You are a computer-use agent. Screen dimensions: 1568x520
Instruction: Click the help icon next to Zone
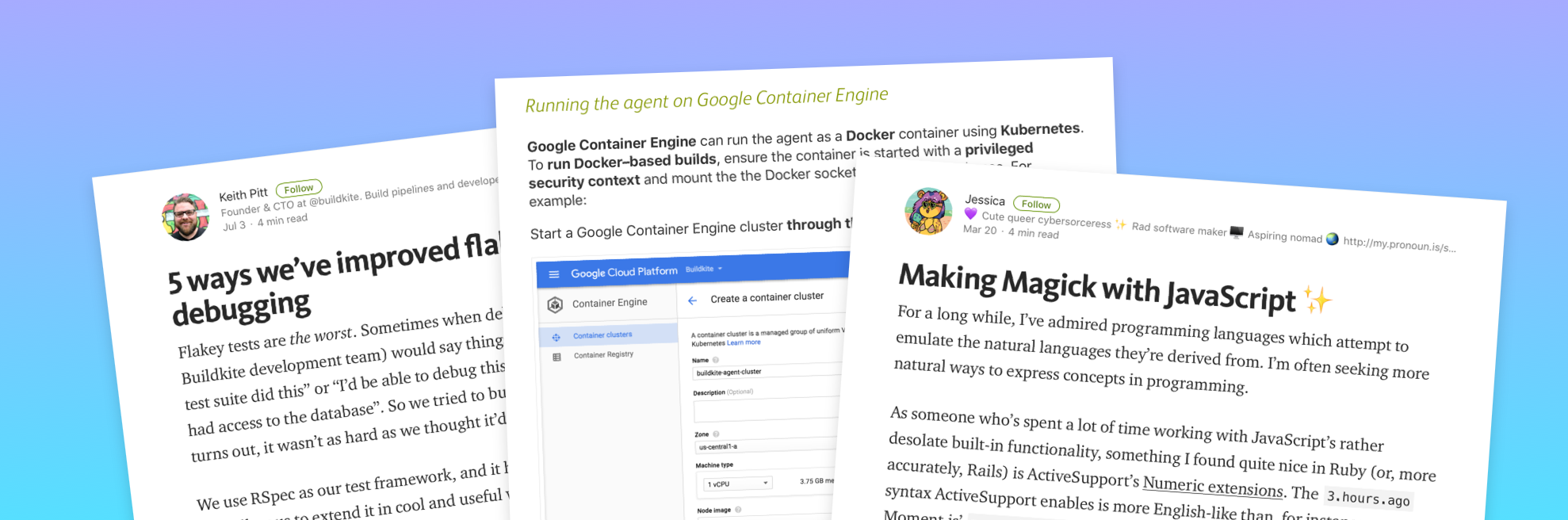click(716, 434)
